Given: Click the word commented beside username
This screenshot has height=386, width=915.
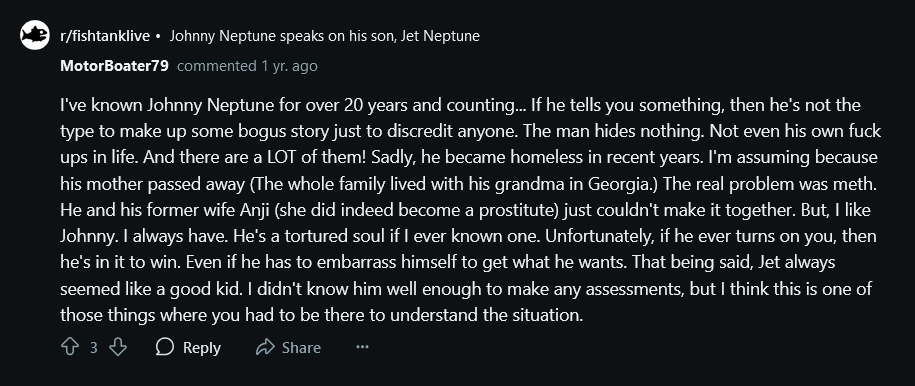Looking at the screenshot, I should coord(216,66).
